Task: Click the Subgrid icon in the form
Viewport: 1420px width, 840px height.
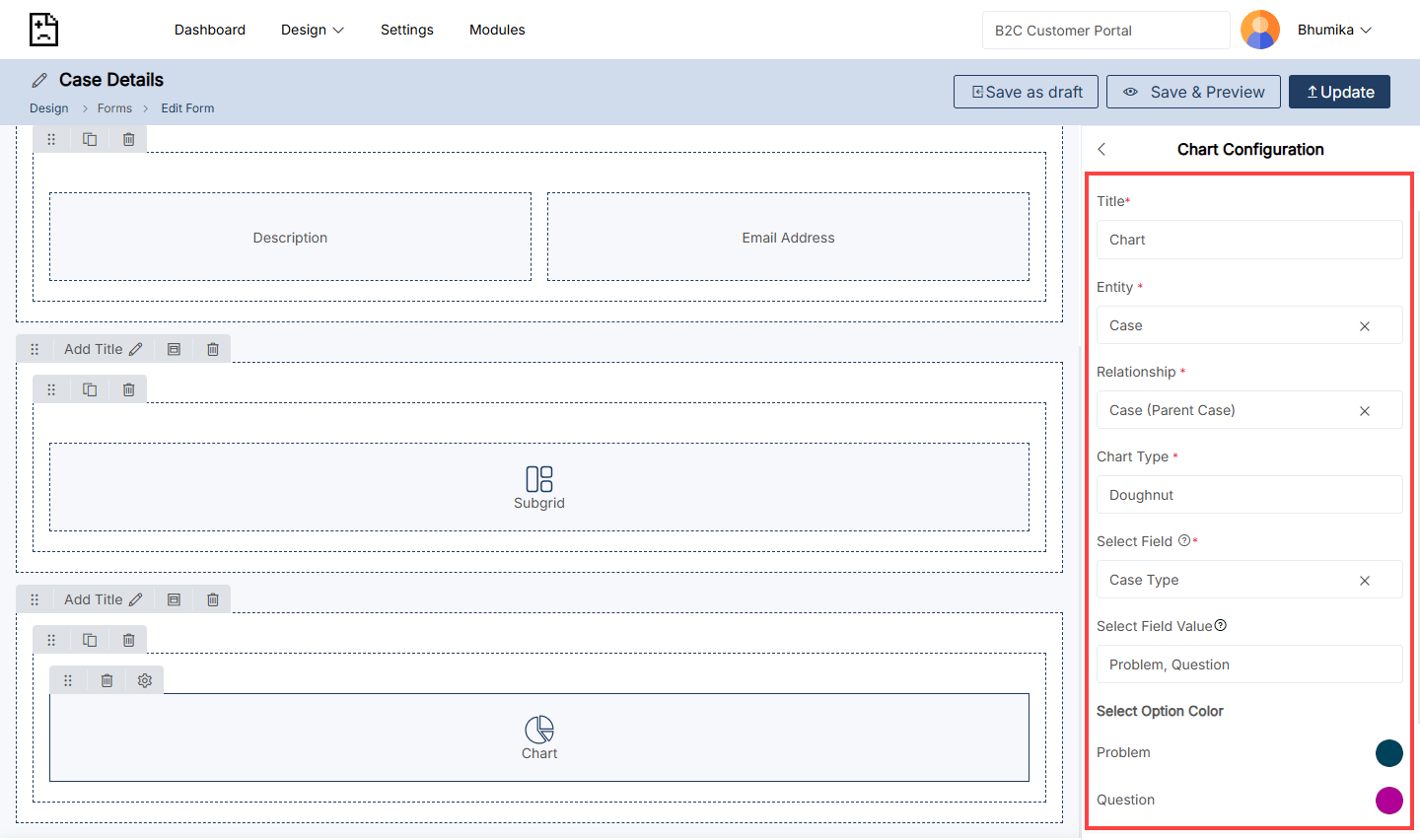Action: (539, 479)
